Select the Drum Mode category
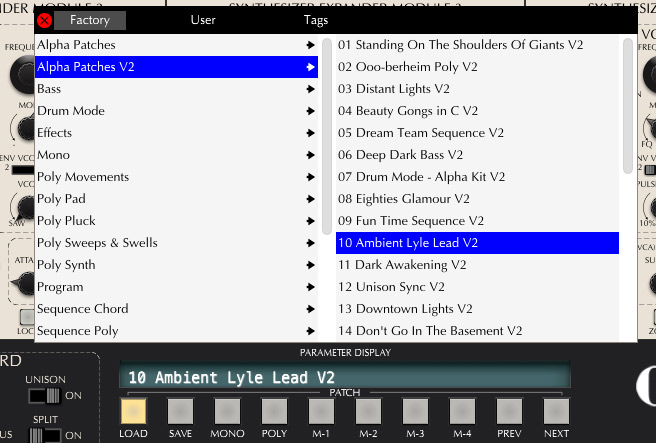Viewport: 656px width, 443px height. click(176, 111)
